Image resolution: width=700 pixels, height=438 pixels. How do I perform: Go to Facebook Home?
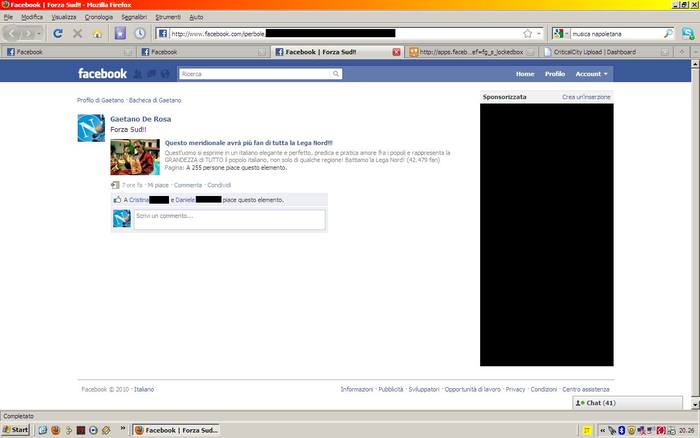525,74
